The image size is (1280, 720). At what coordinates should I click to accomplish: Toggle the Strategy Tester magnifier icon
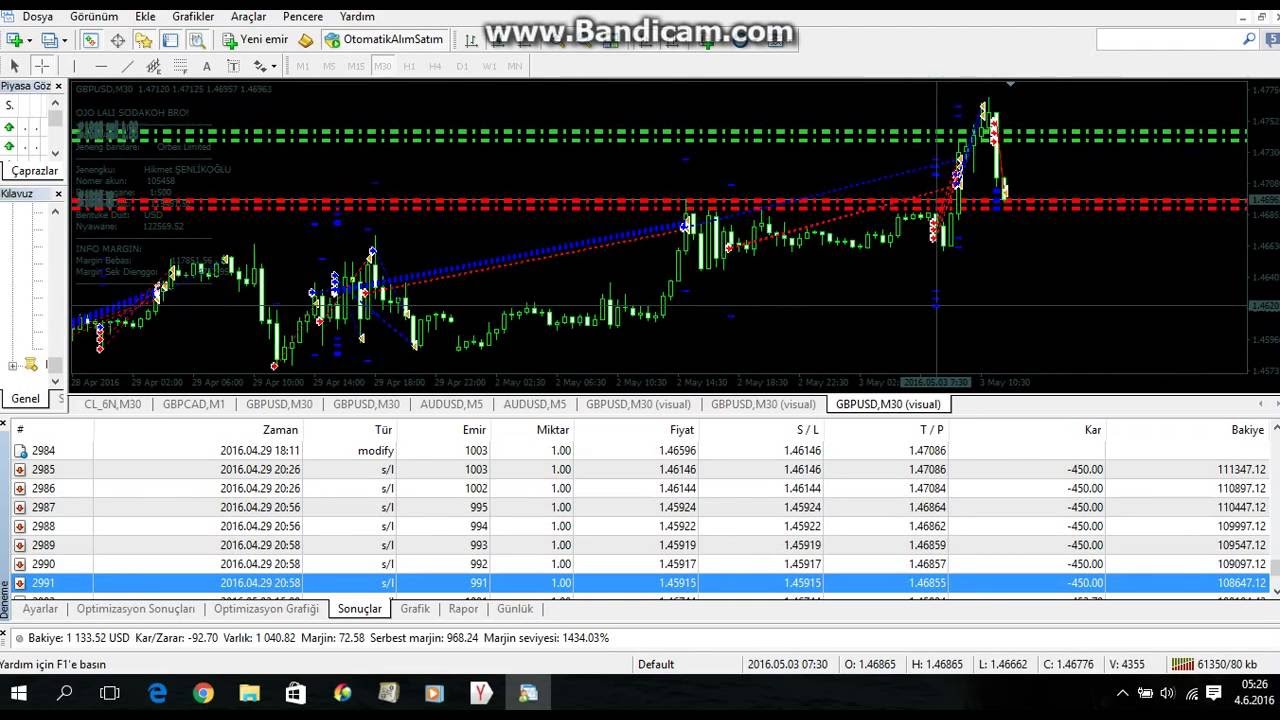coord(198,40)
